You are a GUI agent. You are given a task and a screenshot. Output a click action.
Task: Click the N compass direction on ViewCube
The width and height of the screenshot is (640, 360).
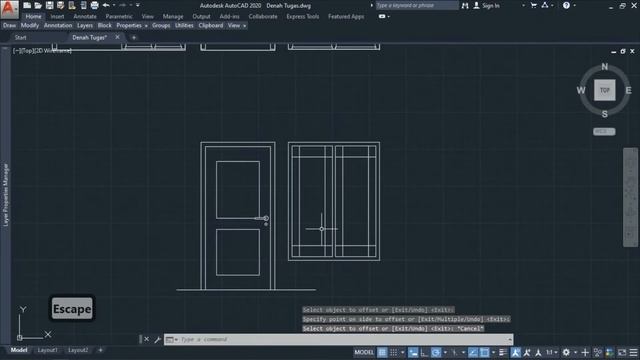click(604, 67)
